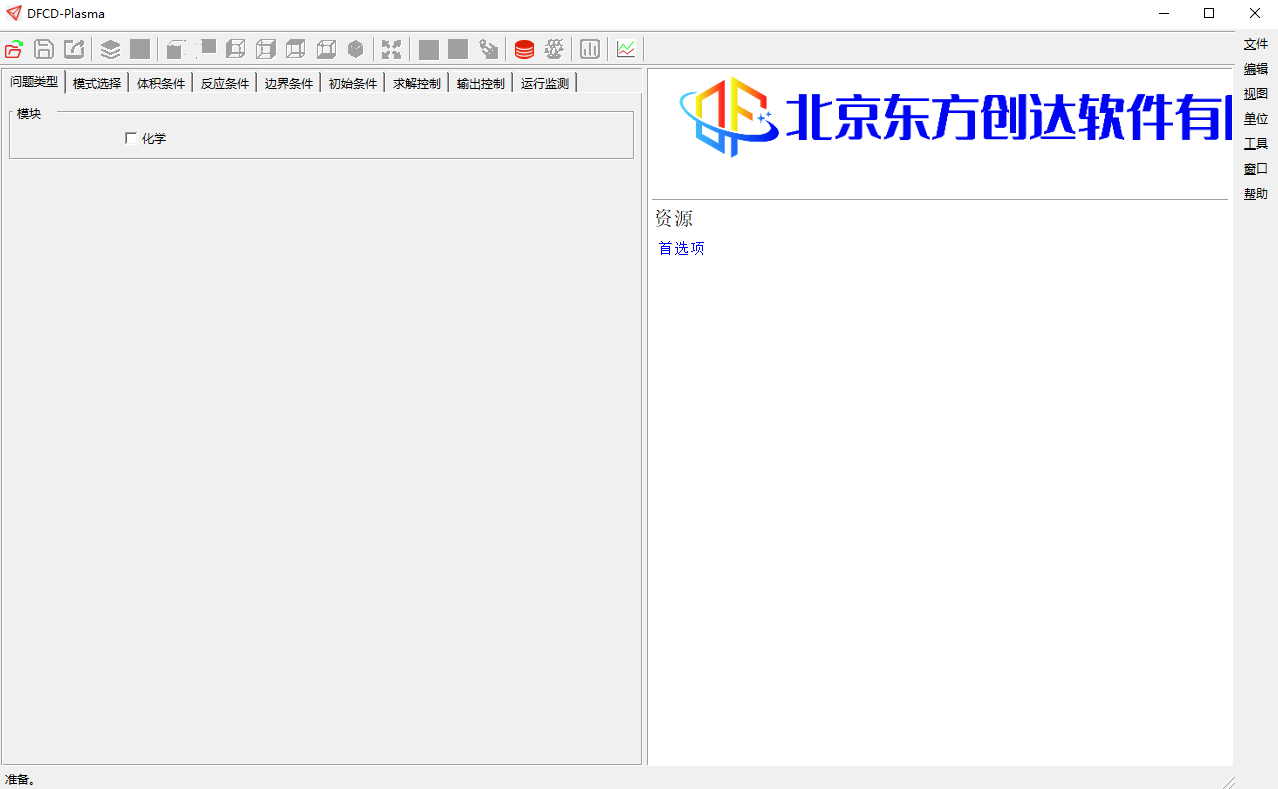Maximize the DFCD-Plasma window
This screenshot has height=789, width=1278.
[x=1209, y=13]
